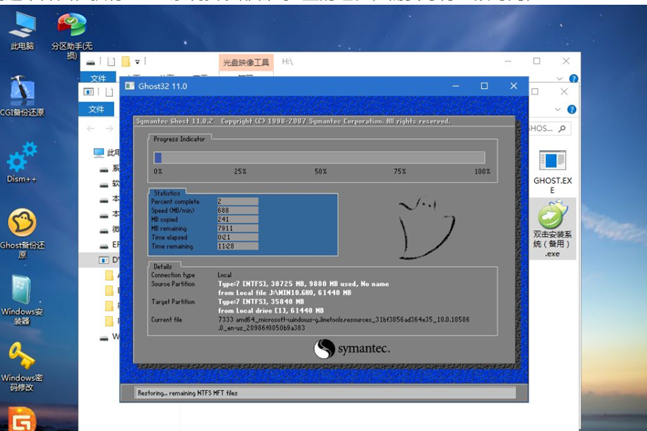This screenshot has width=647, height=431.
Task: Click Explorer forward navigation arrow
Action: click(109, 129)
